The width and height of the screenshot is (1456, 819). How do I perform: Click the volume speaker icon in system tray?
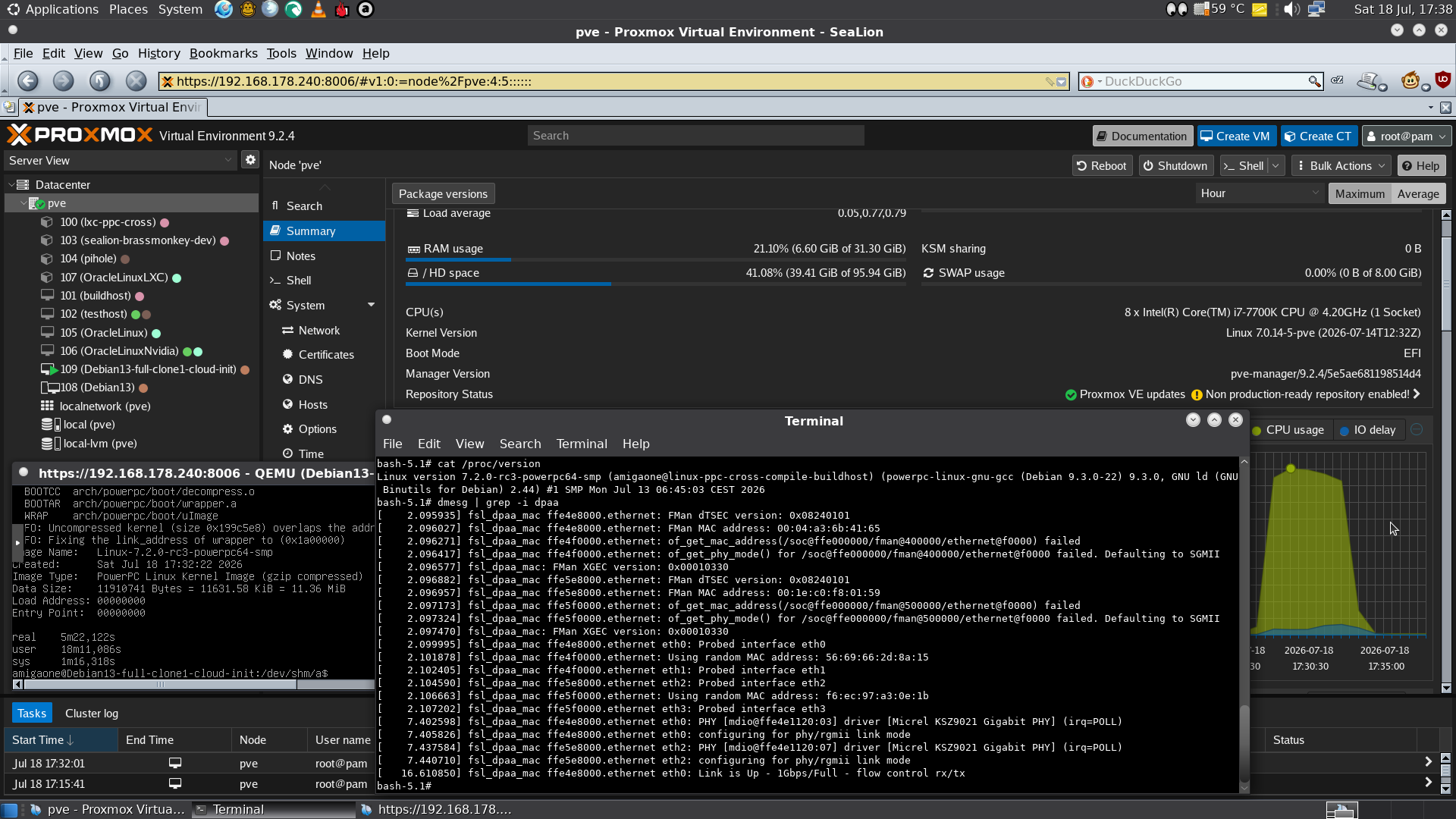tap(1291, 9)
